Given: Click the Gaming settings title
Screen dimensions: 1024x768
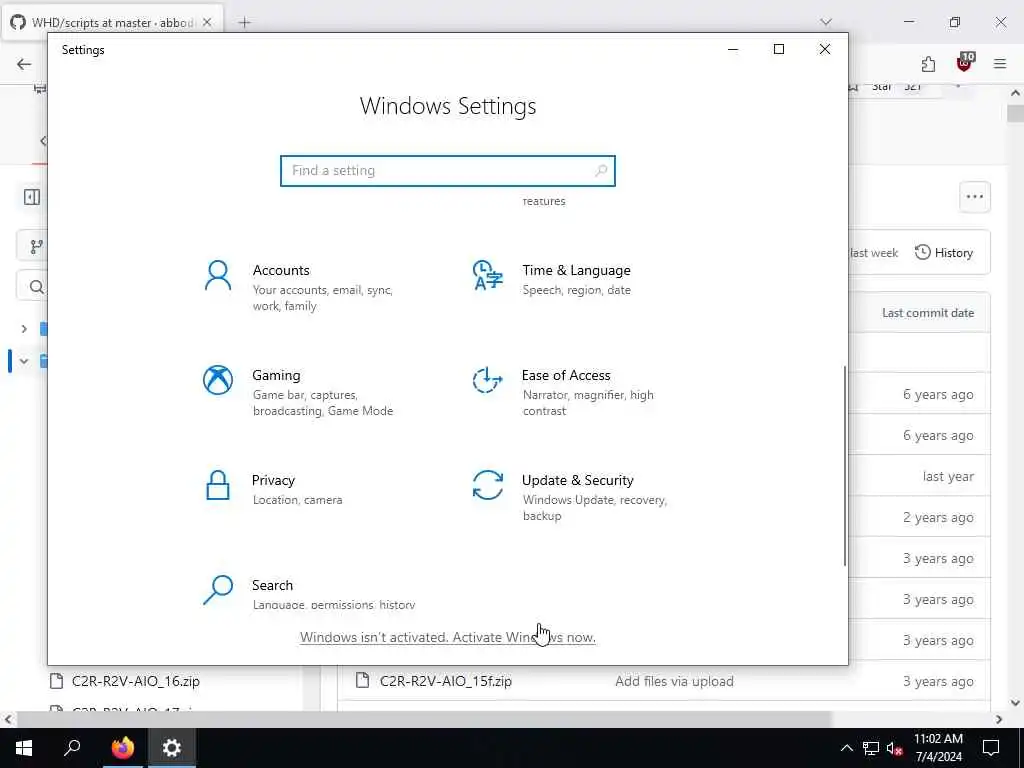Looking at the screenshot, I should point(276,376).
